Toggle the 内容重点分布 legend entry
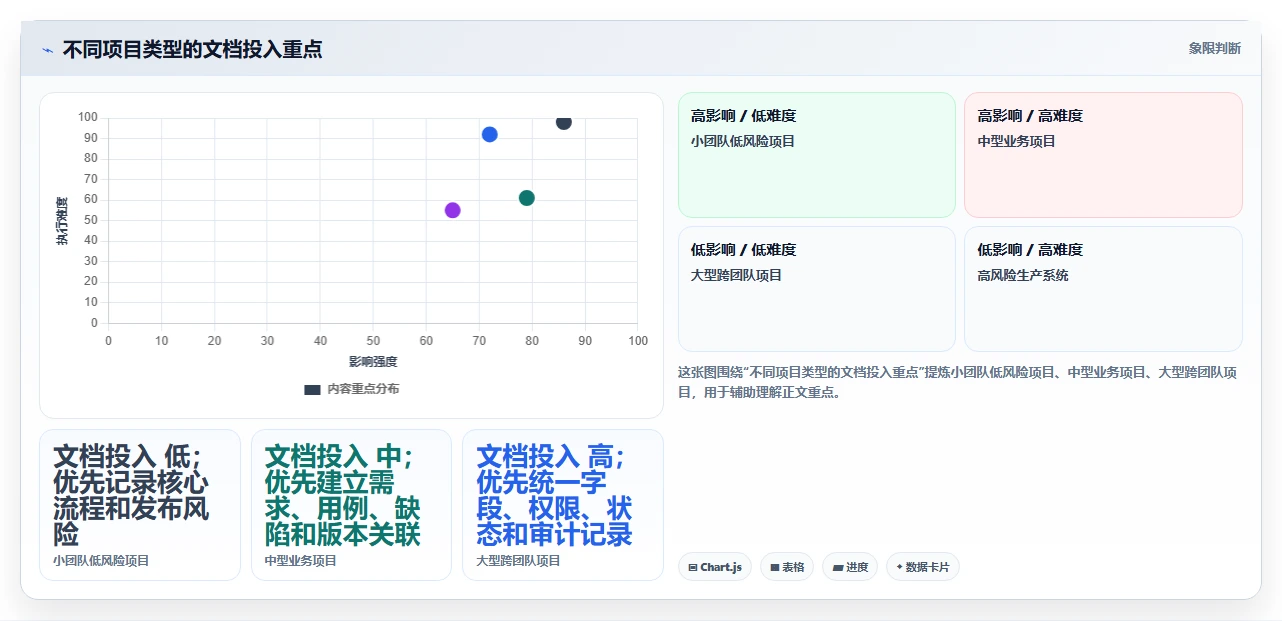The width and height of the screenshot is (1282, 621). pyautogui.click(x=351, y=389)
